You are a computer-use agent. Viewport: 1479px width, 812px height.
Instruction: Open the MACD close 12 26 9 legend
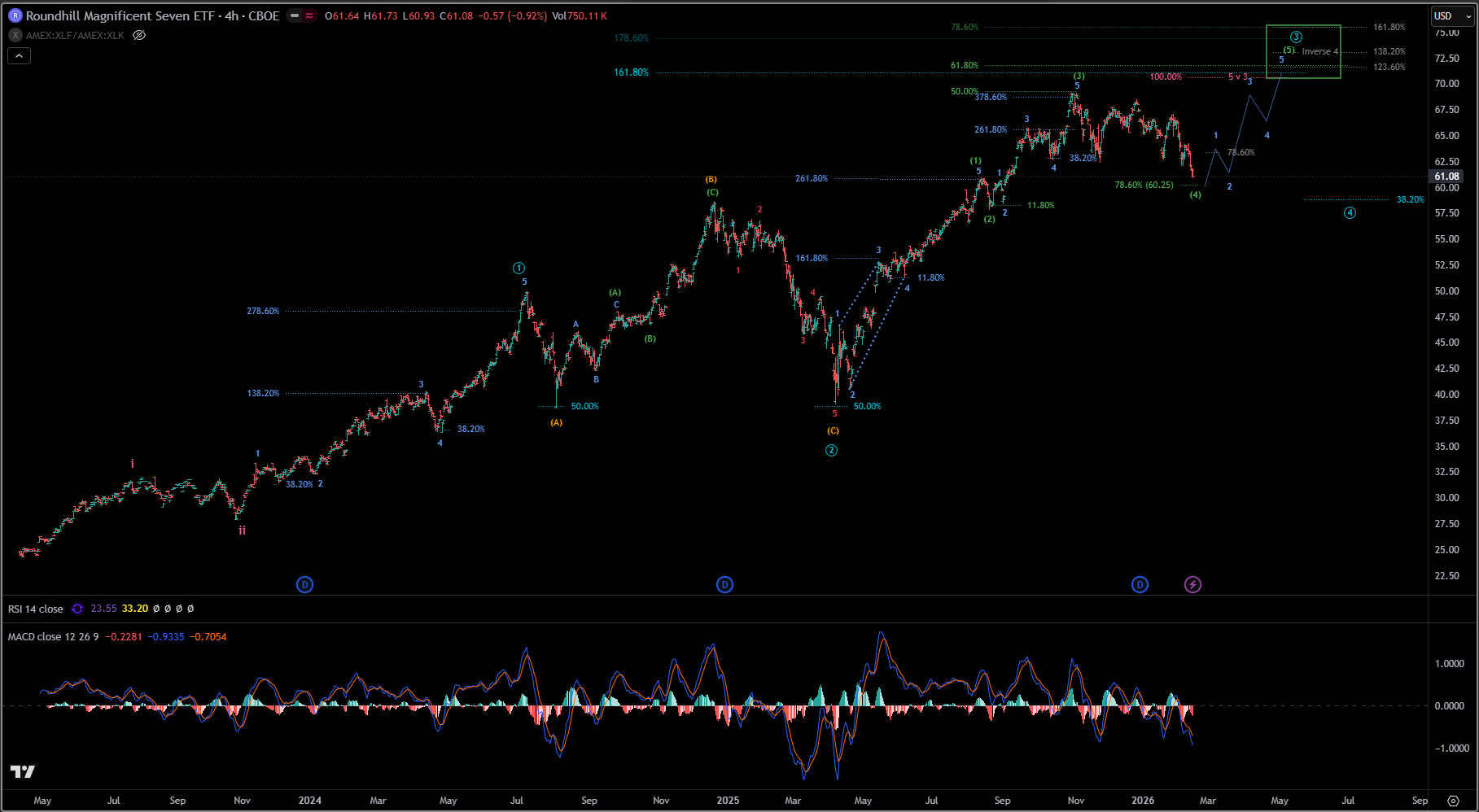click(x=53, y=637)
